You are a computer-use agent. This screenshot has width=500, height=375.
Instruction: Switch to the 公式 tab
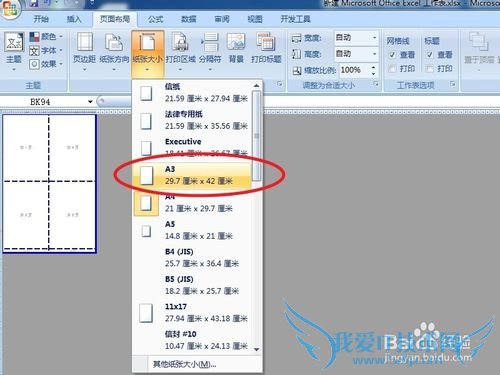click(156, 19)
